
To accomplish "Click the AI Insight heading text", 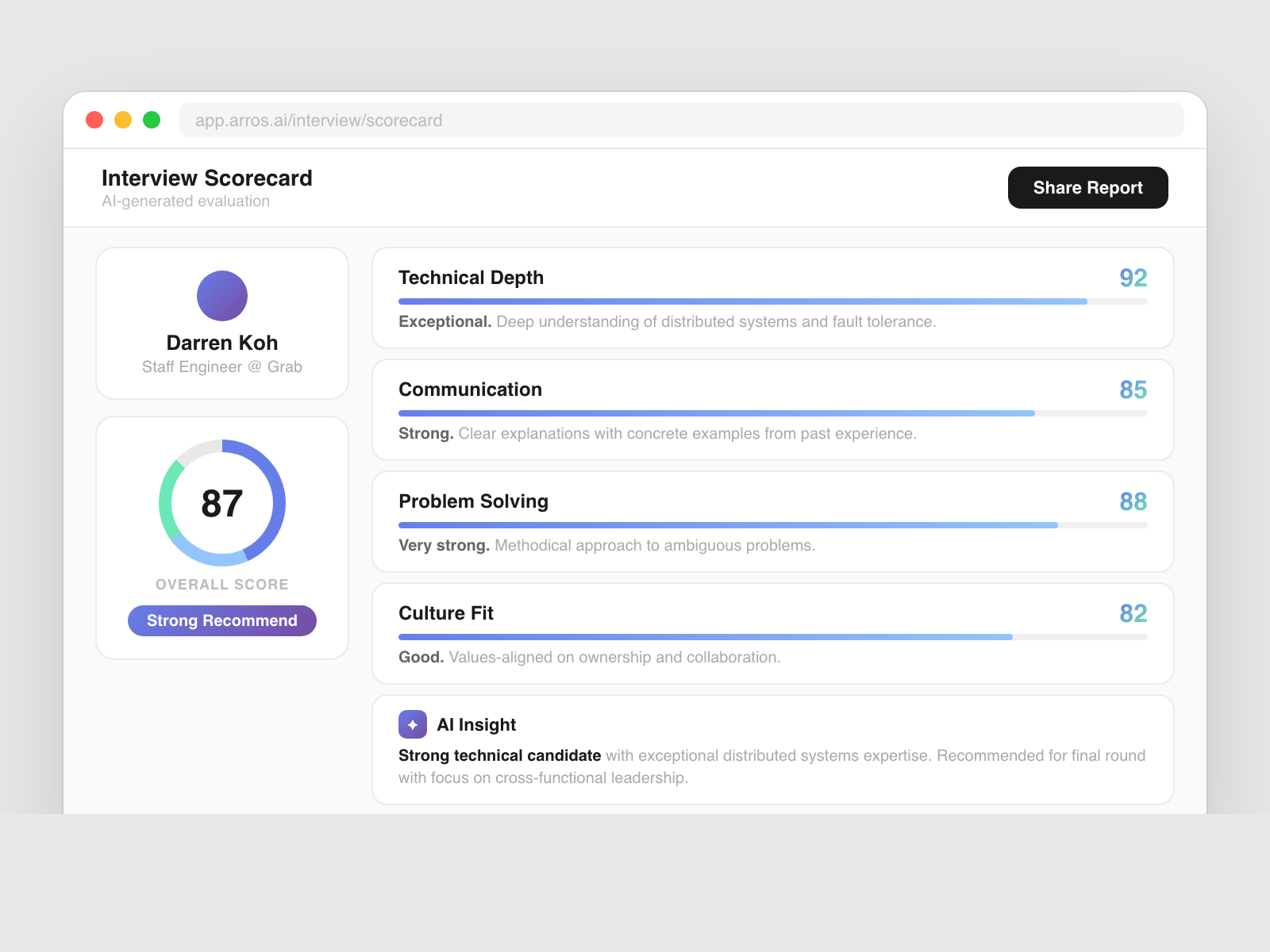I will pyautogui.click(x=476, y=724).
